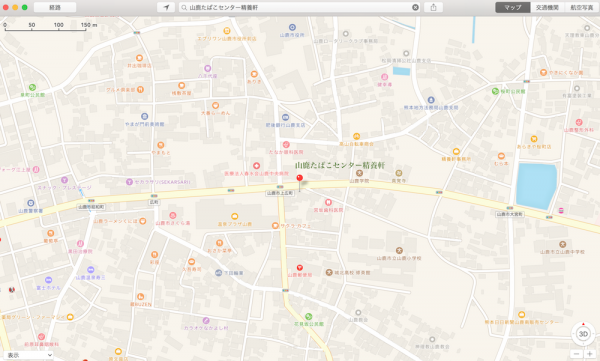Click the 山鹿市上広町 intersection label
600x361 pixels.
[280, 193]
